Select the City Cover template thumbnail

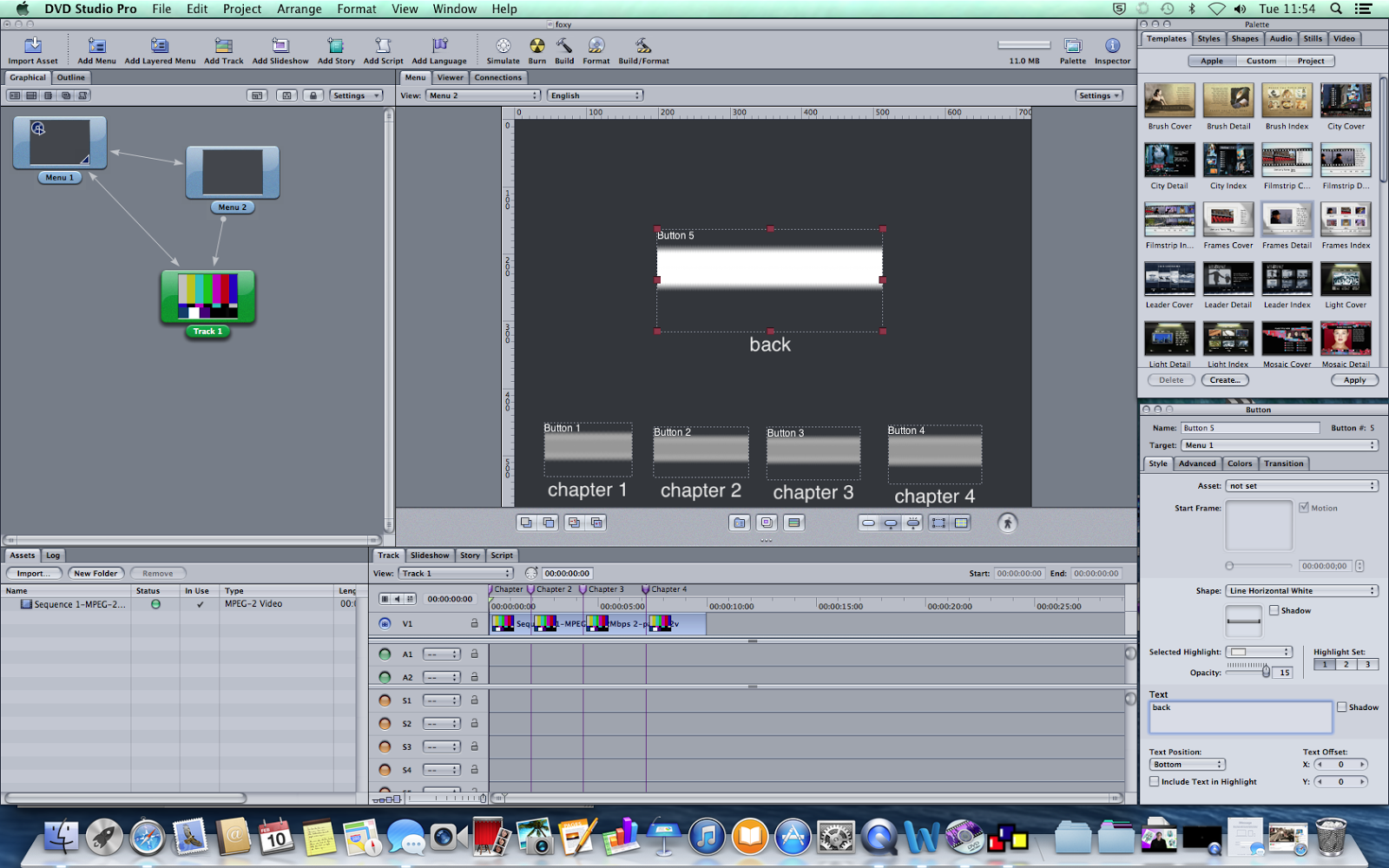tap(1346, 101)
